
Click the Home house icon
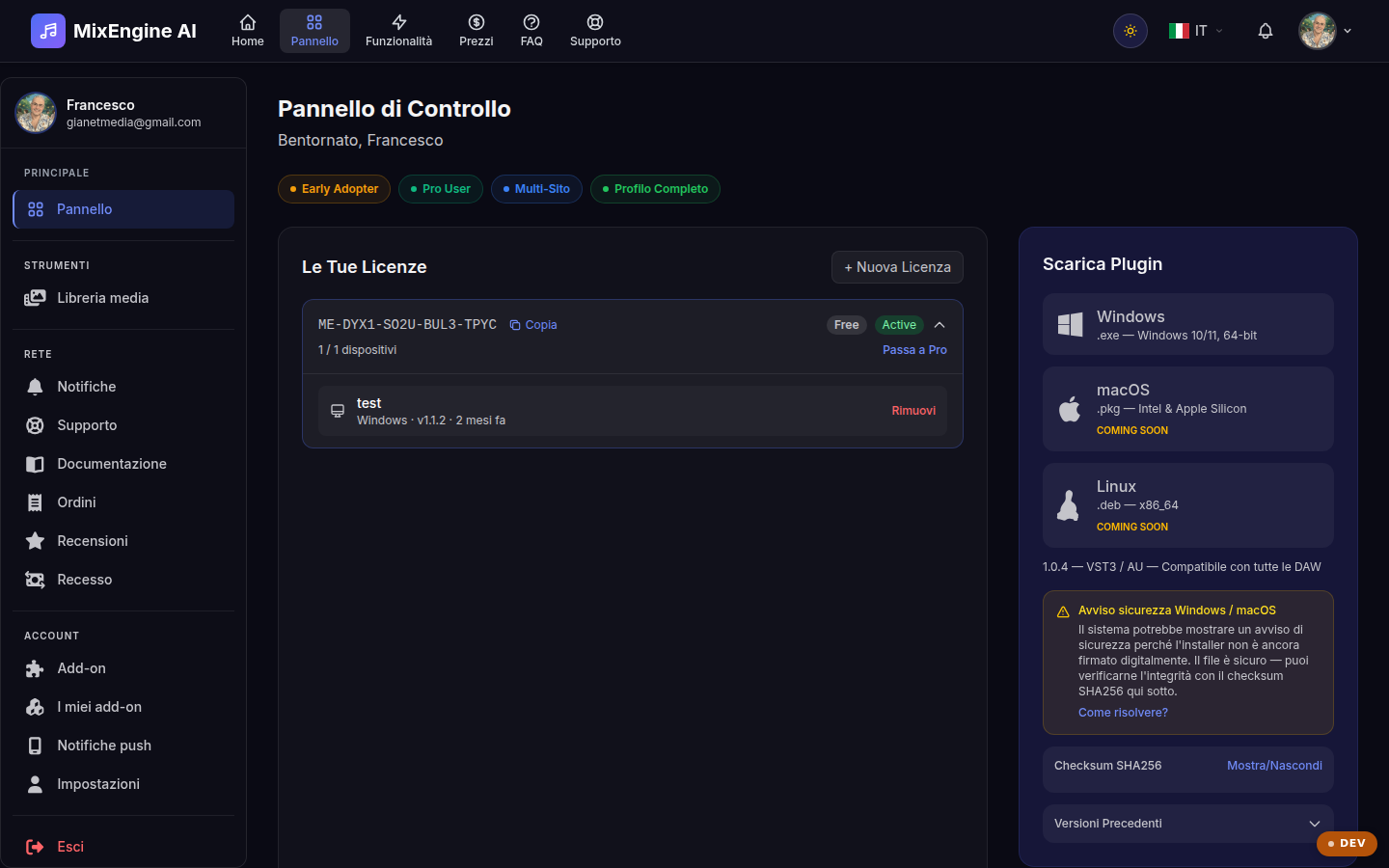click(x=248, y=22)
